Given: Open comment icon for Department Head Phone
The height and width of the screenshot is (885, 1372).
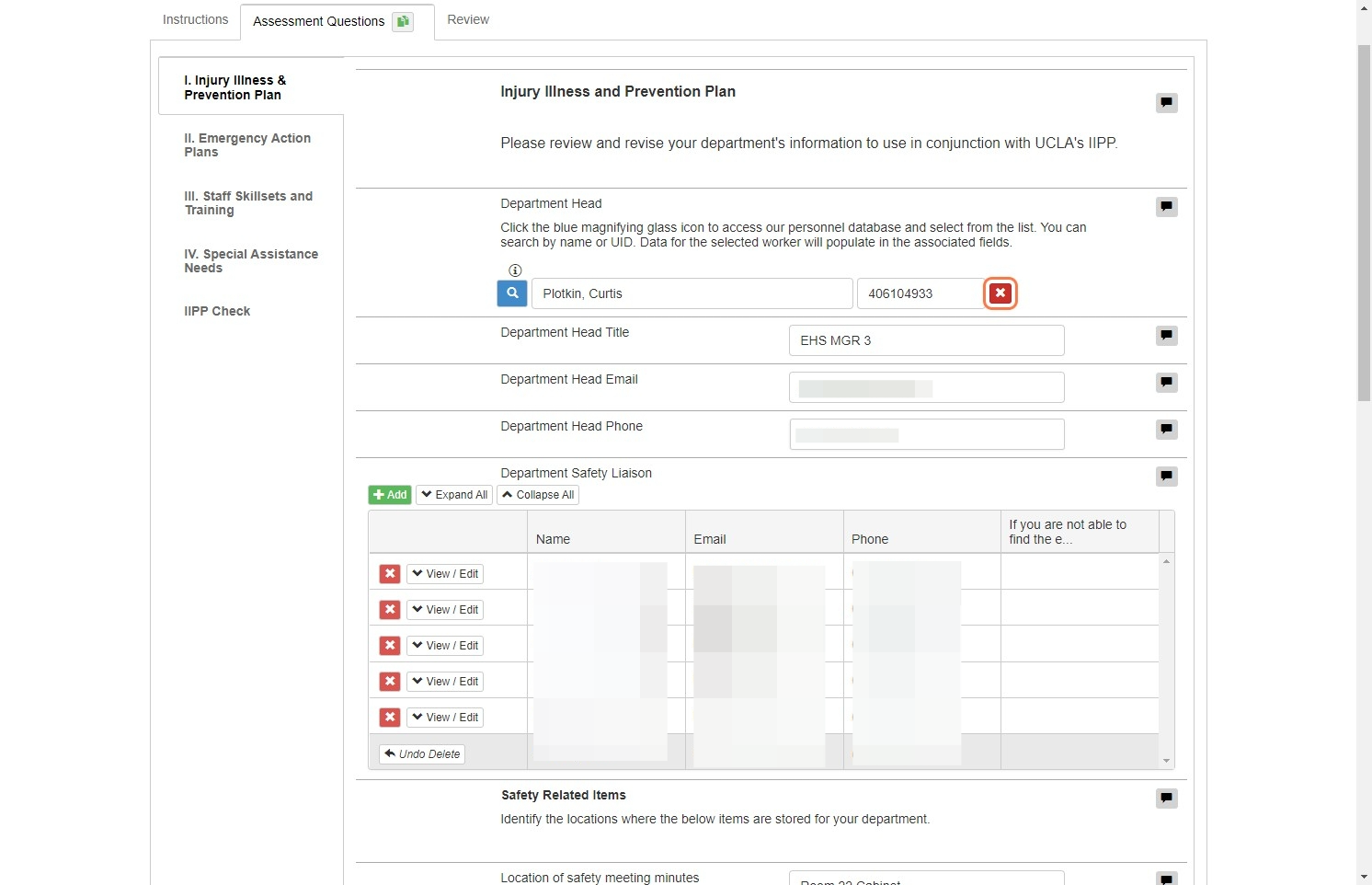Looking at the screenshot, I should pyautogui.click(x=1167, y=429).
